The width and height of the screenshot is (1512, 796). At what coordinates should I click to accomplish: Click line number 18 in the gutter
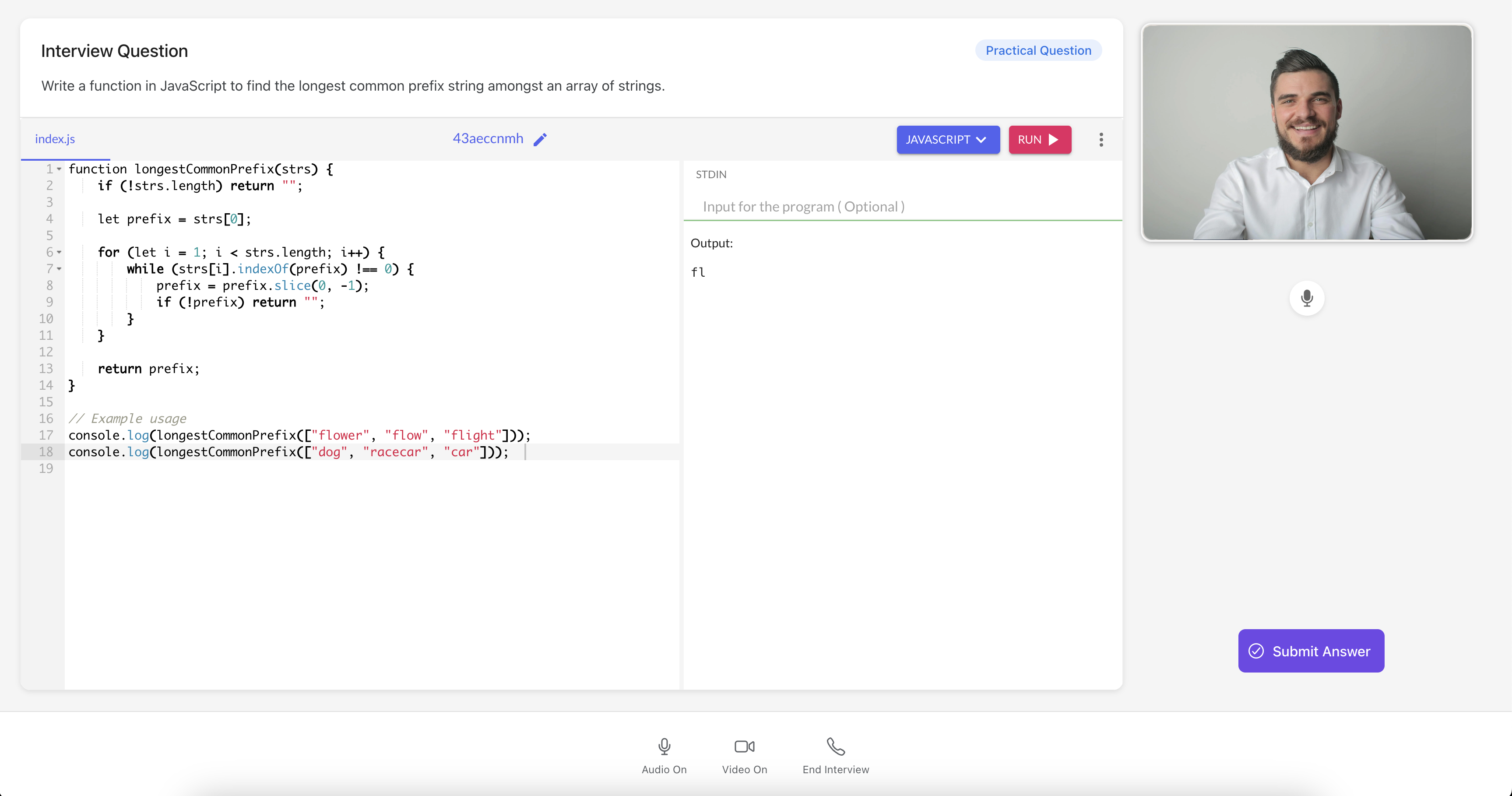click(46, 452)
